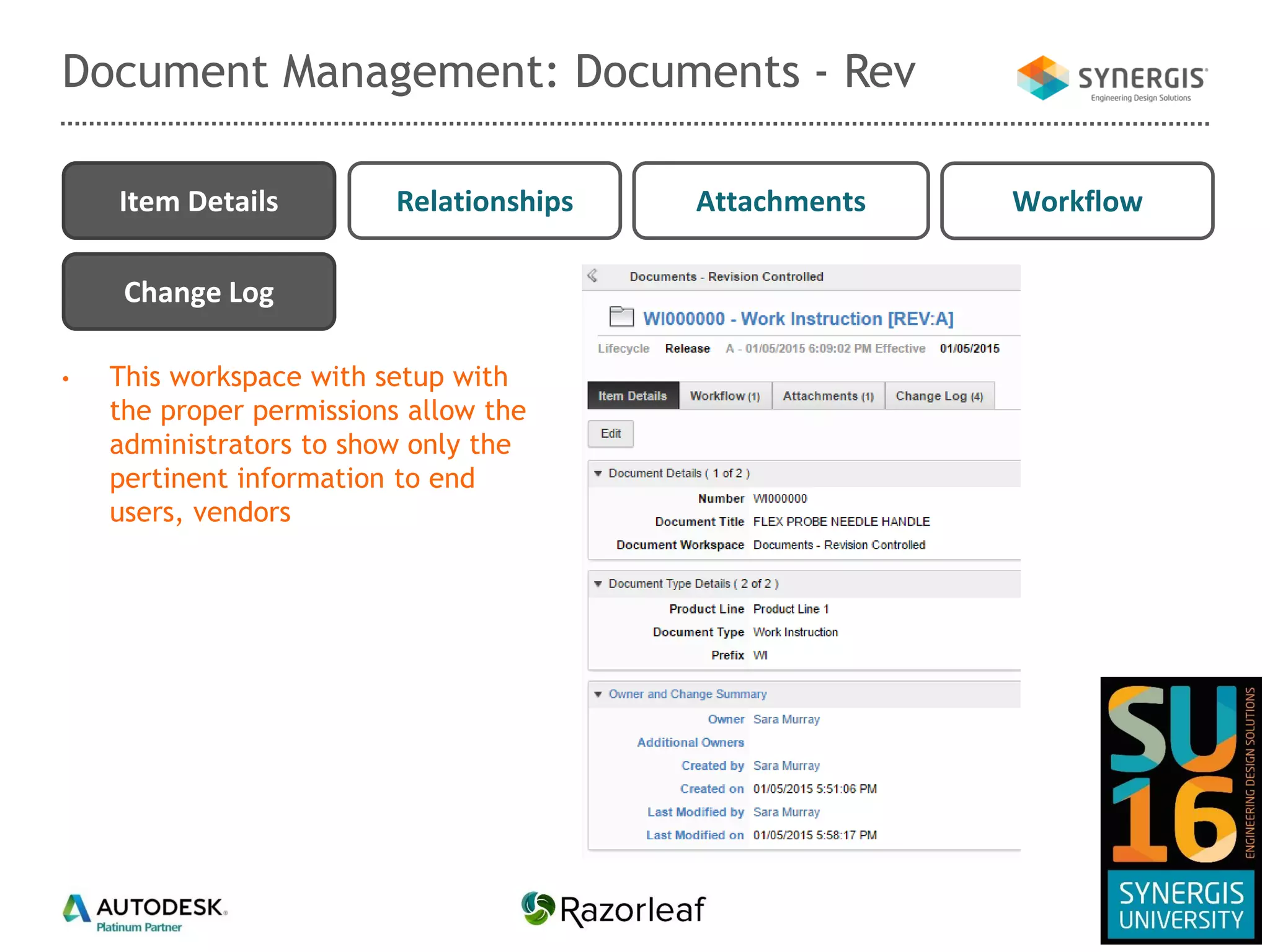Screen dimensions: 1270x952
Task: Click the Last Modified on date 5:58:17 PM
Action: click(815, 835)
